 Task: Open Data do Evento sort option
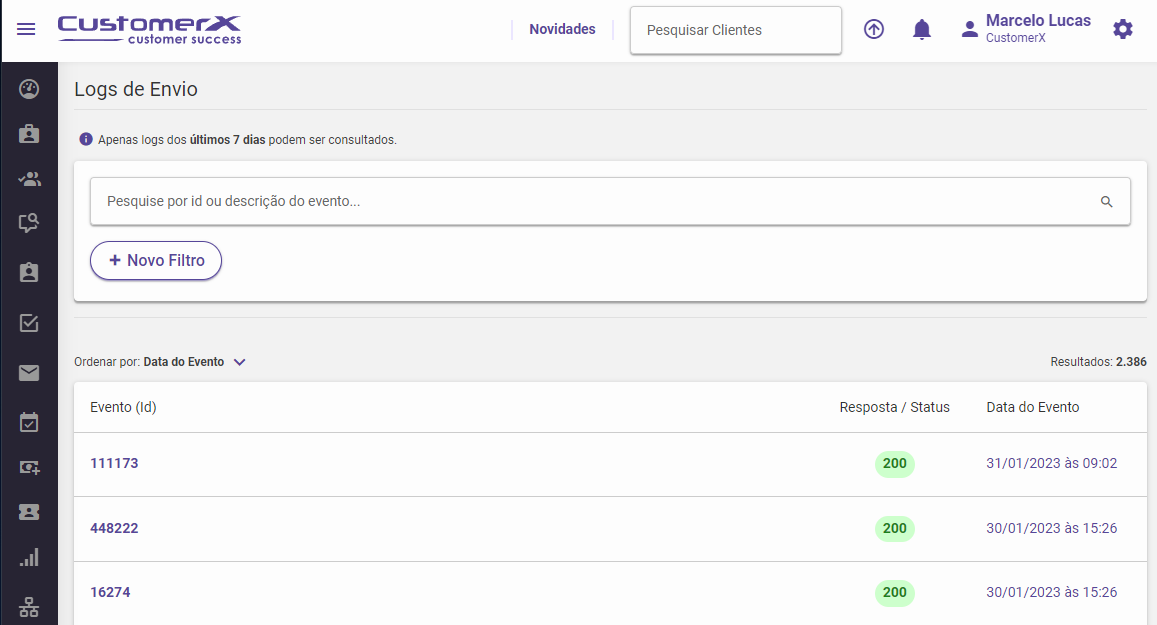[x=184, y=362]
